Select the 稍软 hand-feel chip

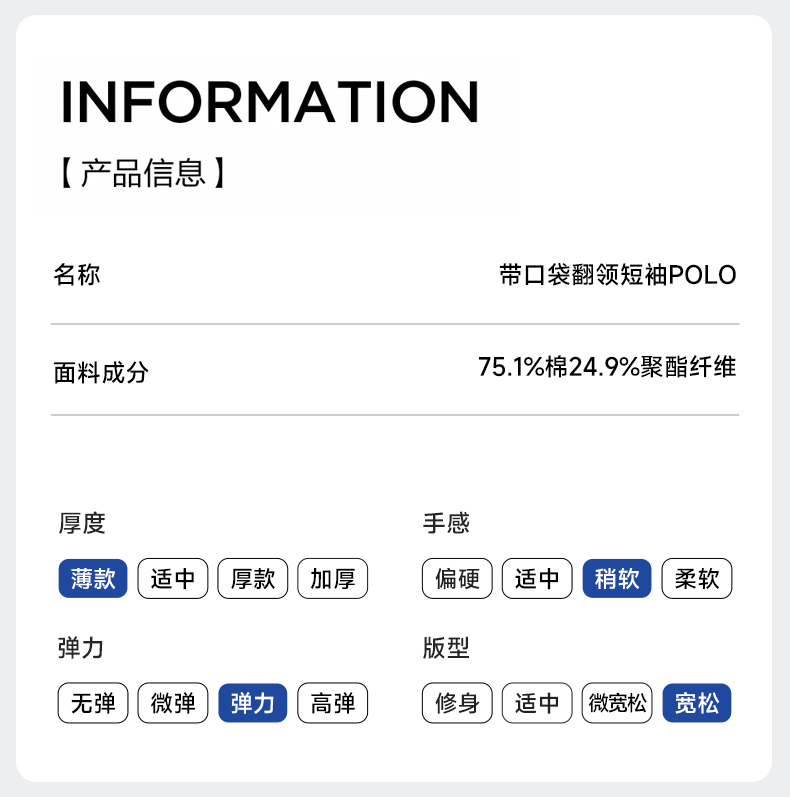617,579
